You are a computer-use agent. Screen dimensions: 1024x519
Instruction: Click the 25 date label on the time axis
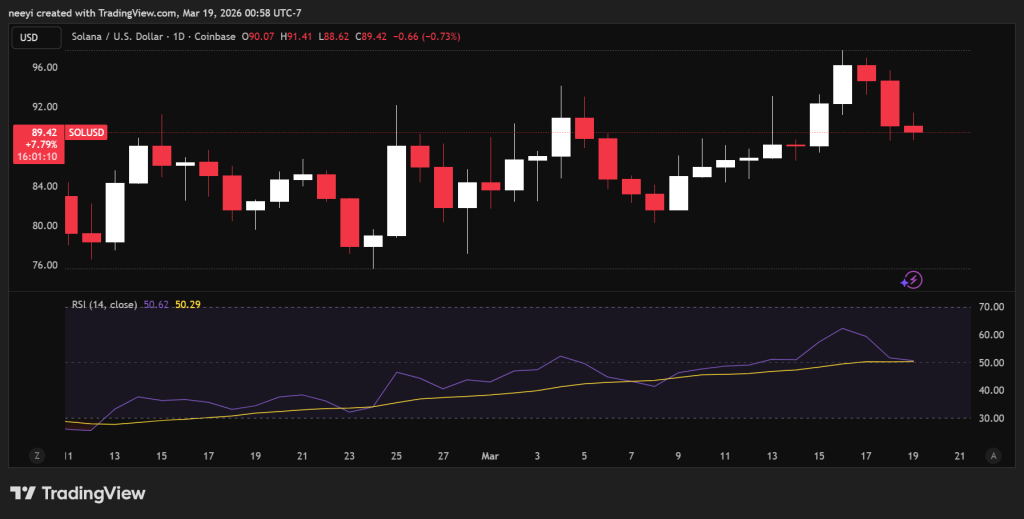point(396,456)
